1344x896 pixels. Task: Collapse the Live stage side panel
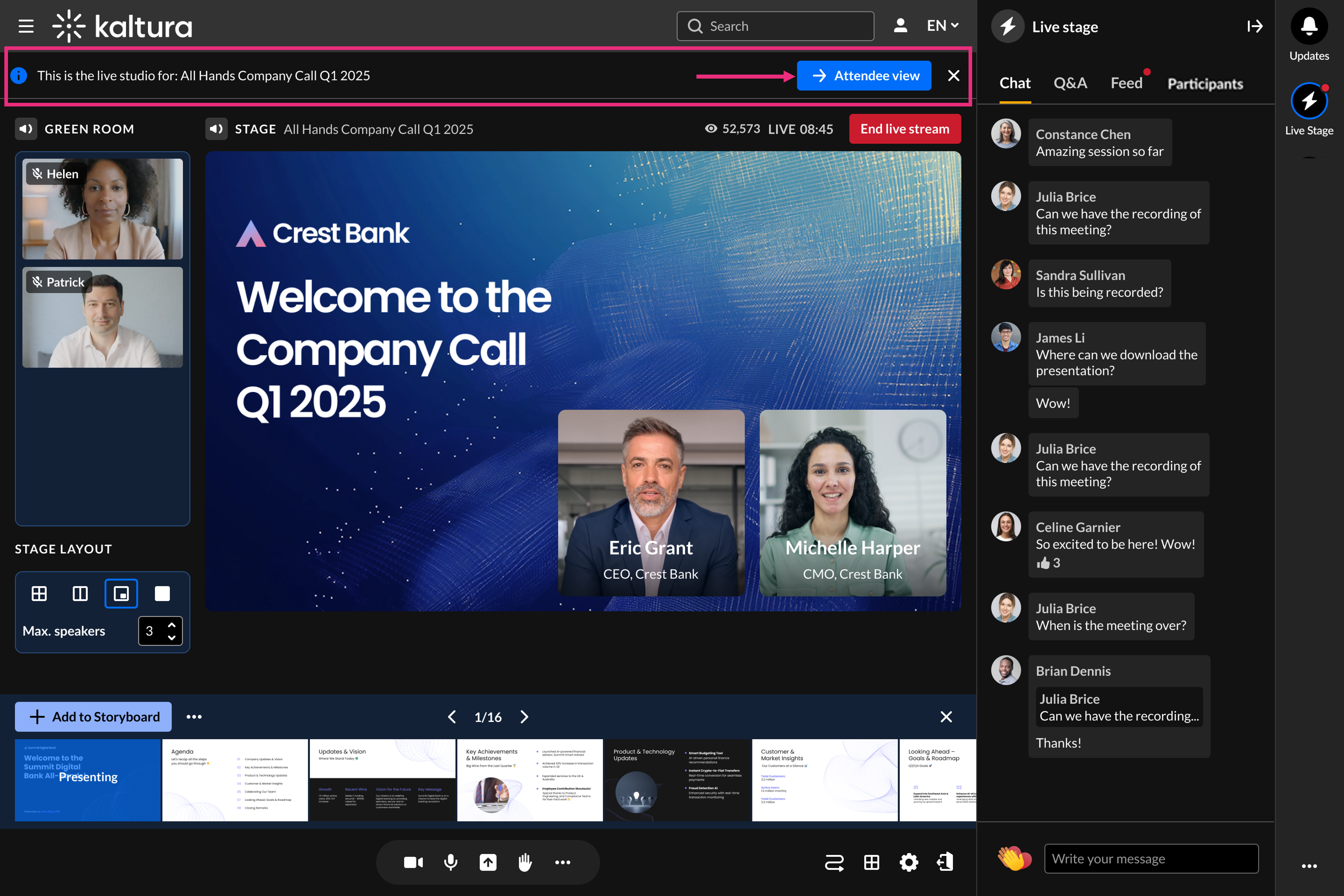(1254, 26)
